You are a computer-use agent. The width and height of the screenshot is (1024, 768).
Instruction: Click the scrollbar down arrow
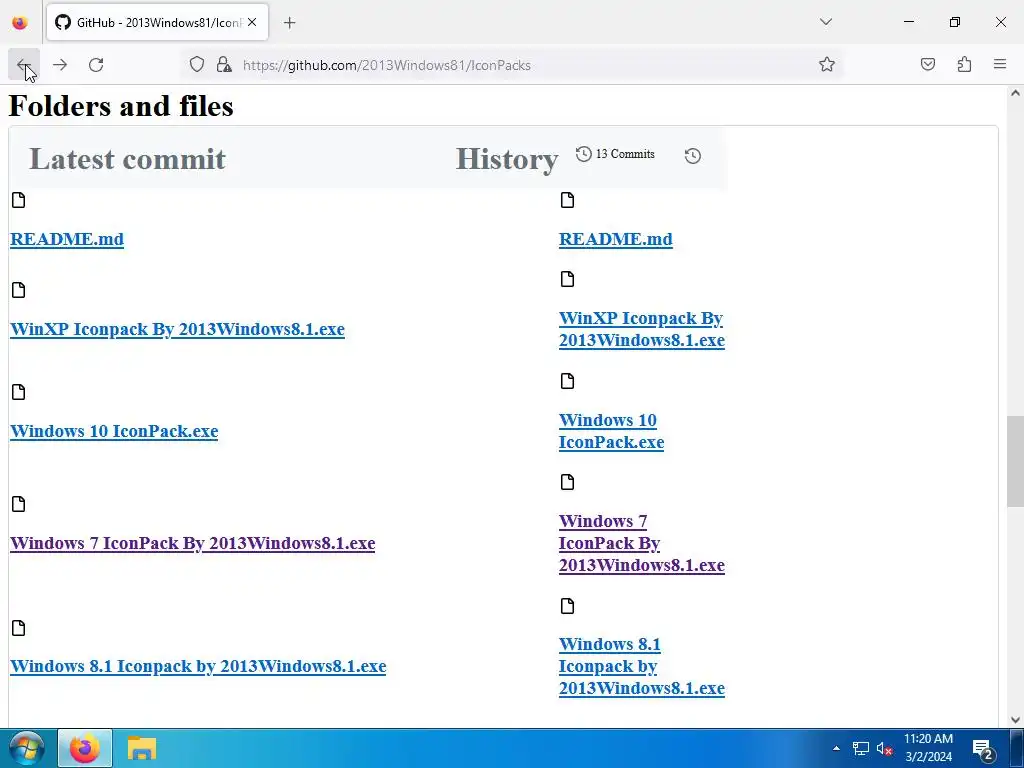click(1015, 720)
